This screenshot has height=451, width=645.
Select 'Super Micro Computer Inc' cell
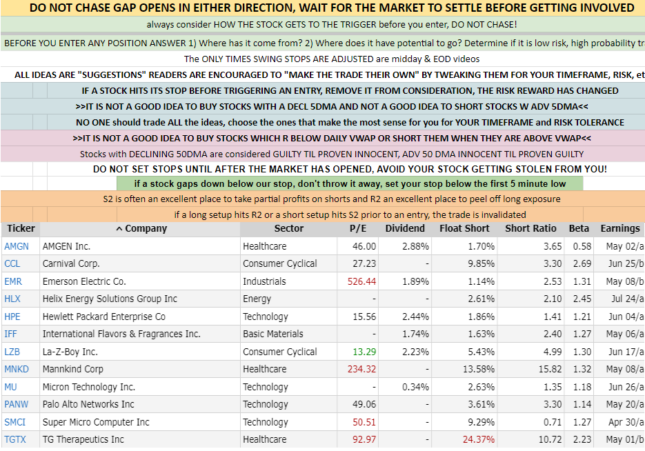140,422
